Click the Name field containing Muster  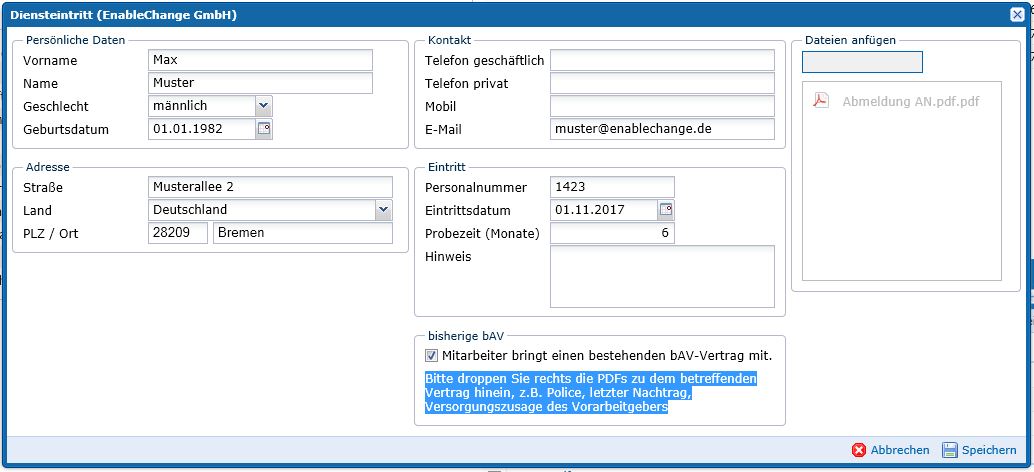tap(260, 83)
